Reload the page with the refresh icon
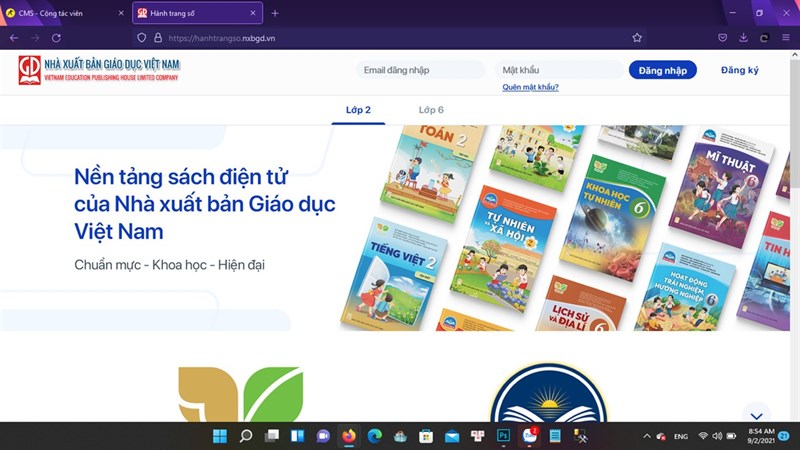 (x=57, y=37)
